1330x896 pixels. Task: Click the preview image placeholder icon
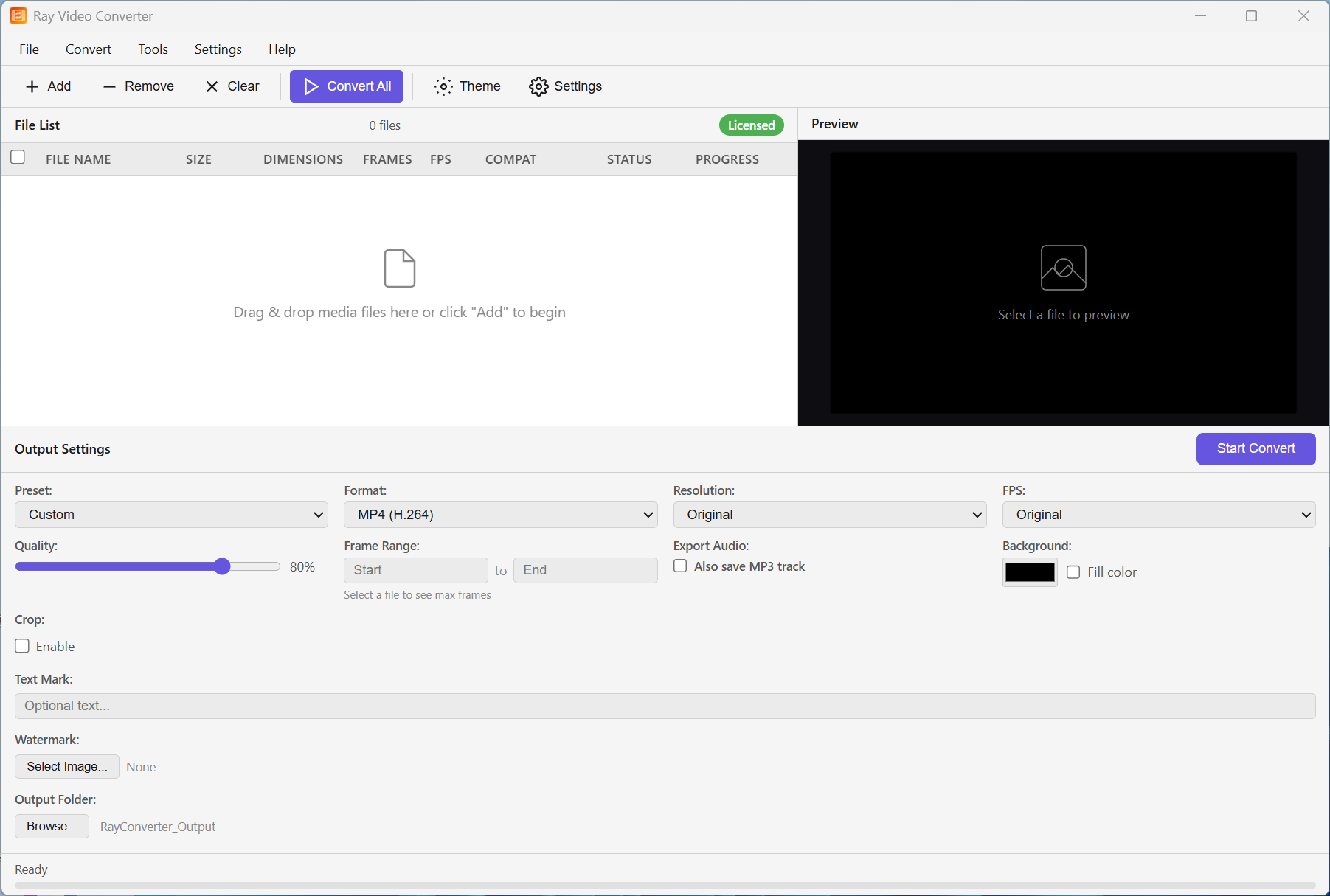[1063, 268]
